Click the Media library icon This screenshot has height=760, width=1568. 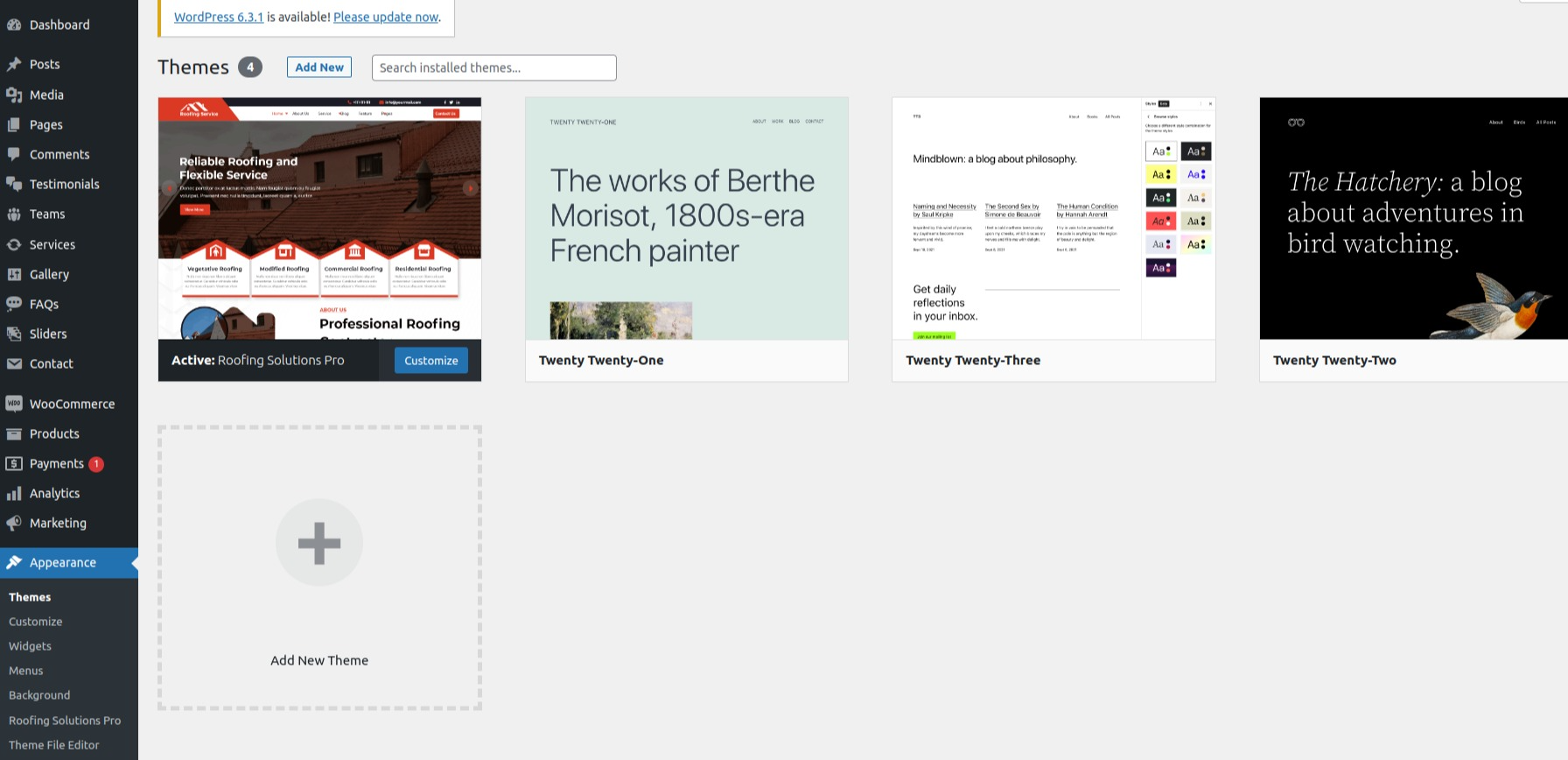pos(14,95)
